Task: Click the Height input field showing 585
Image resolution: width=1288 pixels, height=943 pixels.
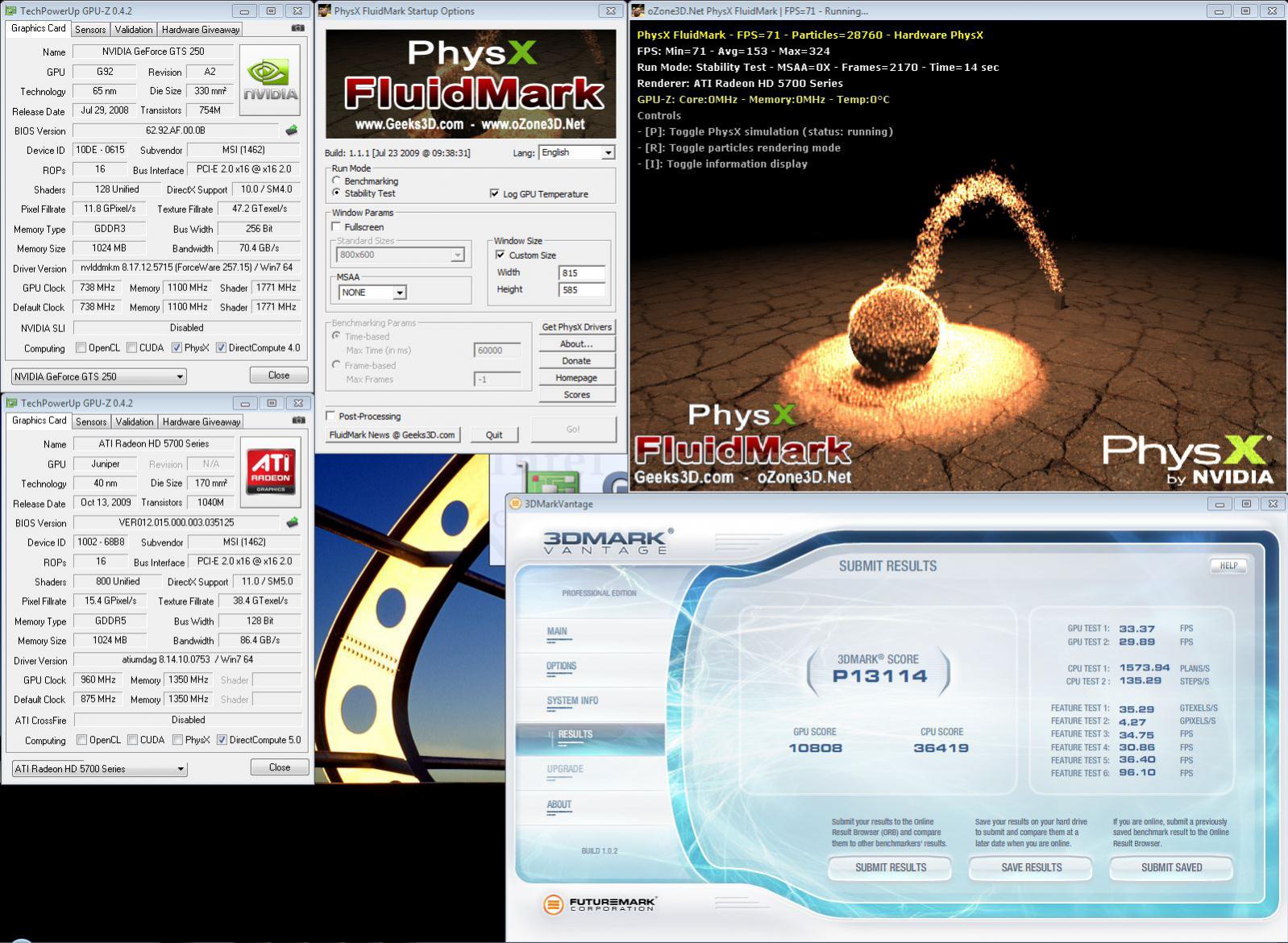Action: 582,289
